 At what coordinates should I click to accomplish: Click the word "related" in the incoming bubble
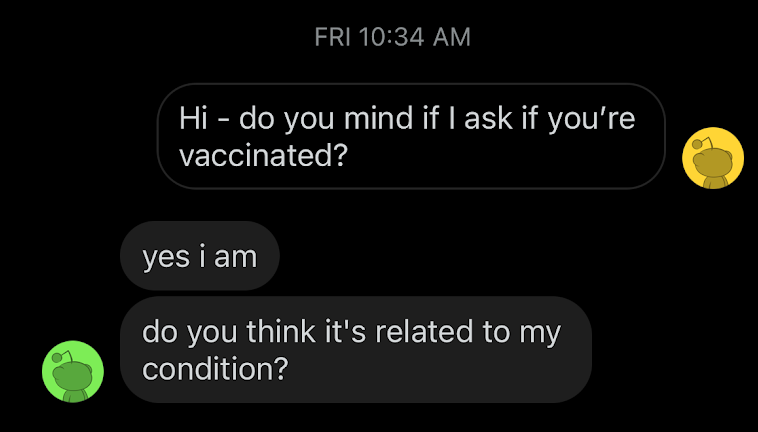click(423, 331)
